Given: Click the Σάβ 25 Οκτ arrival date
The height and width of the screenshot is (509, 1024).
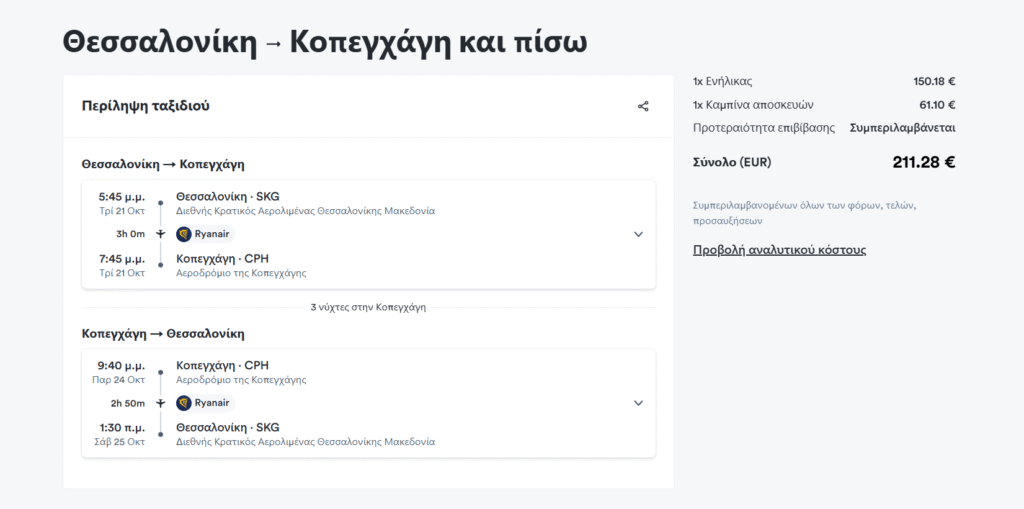Looking at the screenshot, I should point(120,442).
